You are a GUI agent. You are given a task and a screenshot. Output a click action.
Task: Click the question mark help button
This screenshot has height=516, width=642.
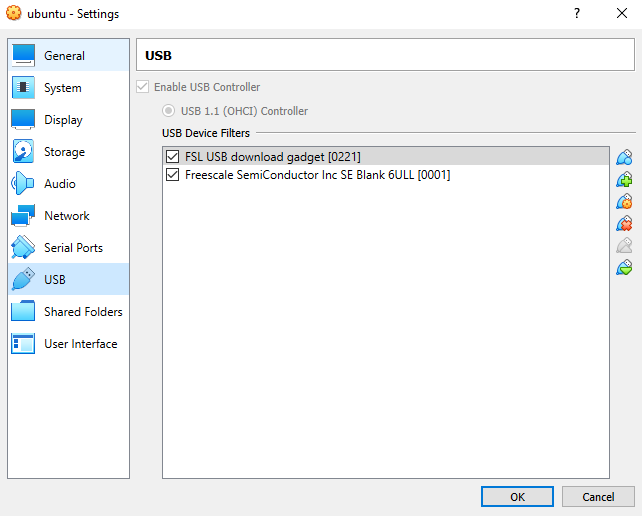coord(577,14)
